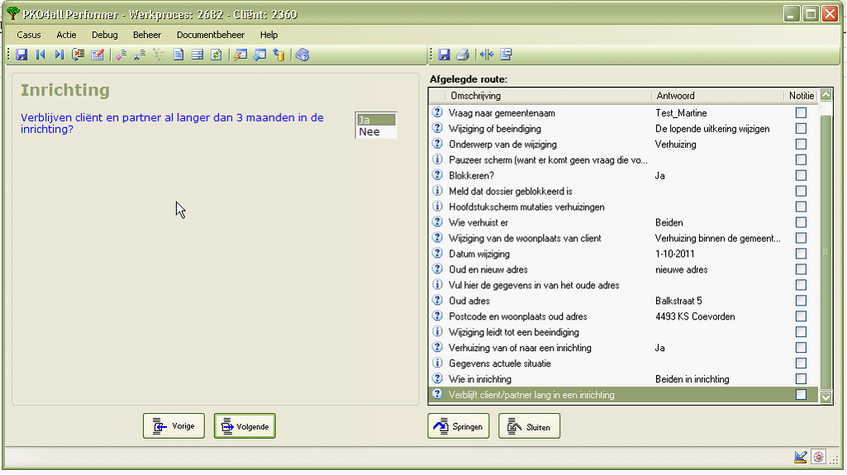Tick Notitie checkbox for 'Verblijft client/partner lang' row
This screenshot has width=847, height=475.
(801, 394)
